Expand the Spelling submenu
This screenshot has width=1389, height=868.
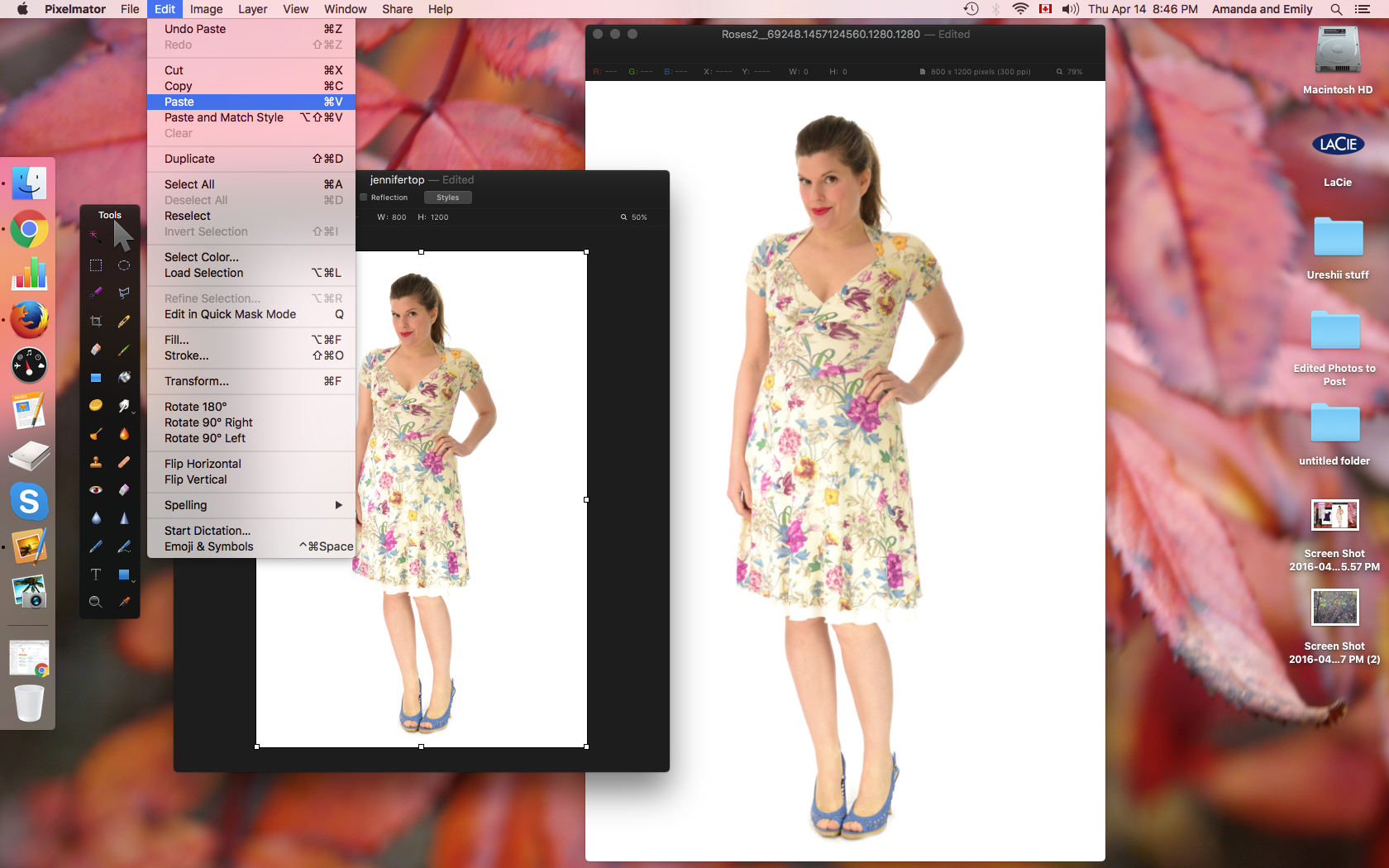point(251,505)
